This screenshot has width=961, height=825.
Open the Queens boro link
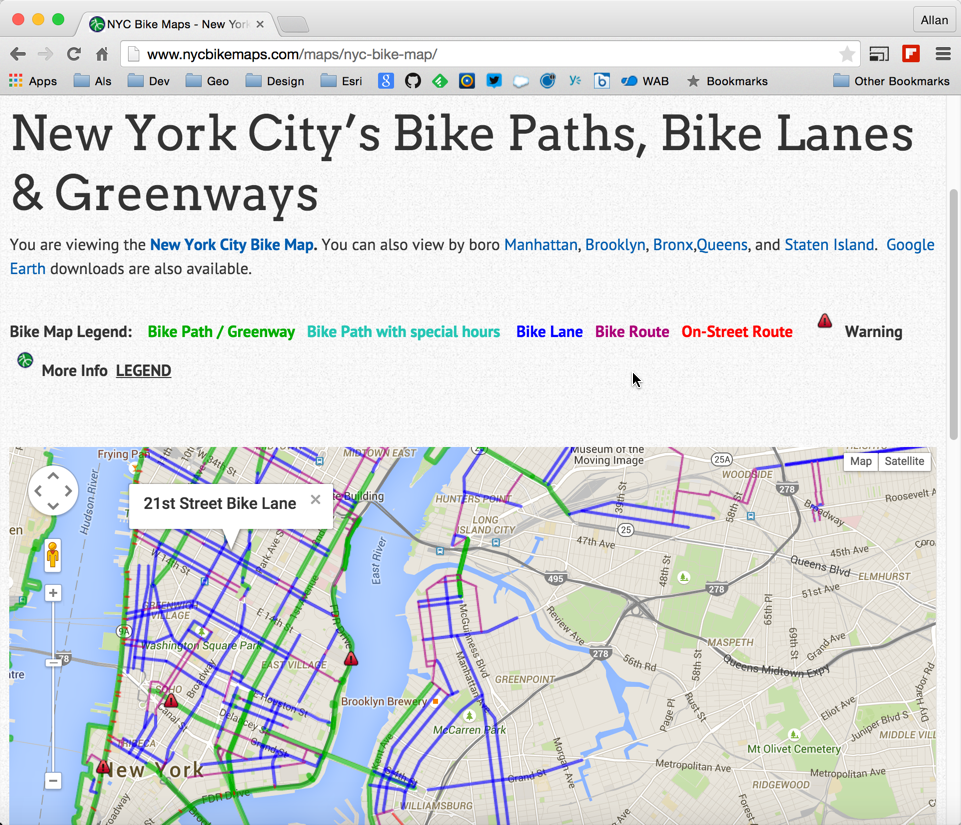click(x=721, y=245)
